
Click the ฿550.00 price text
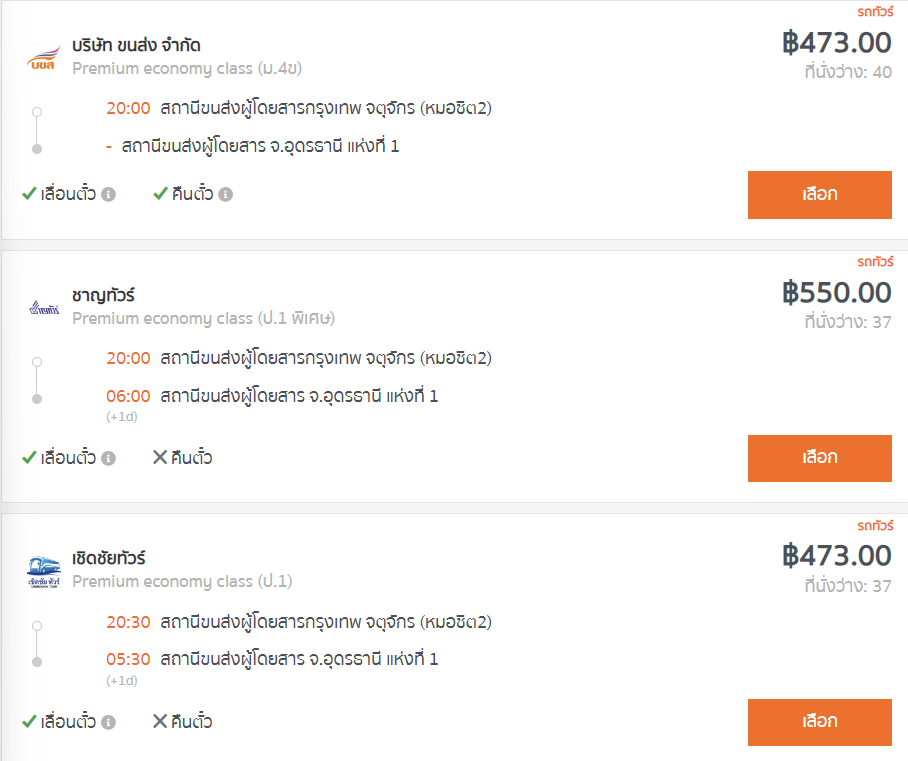click(x=837, y=292)
